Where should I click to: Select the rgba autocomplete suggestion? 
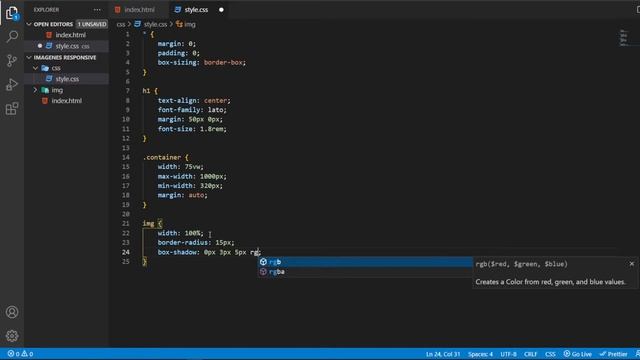click(365, 272)
